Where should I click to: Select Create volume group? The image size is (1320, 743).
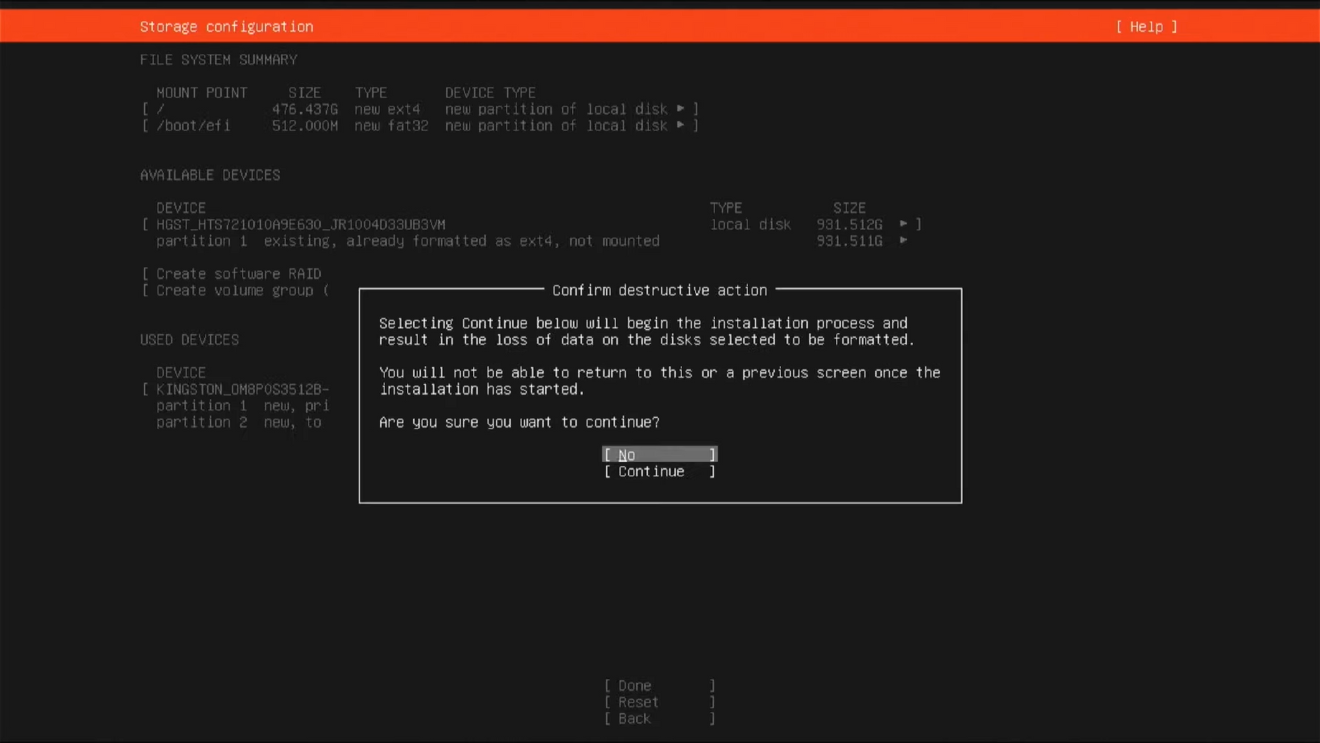click(x=240, y=290)
